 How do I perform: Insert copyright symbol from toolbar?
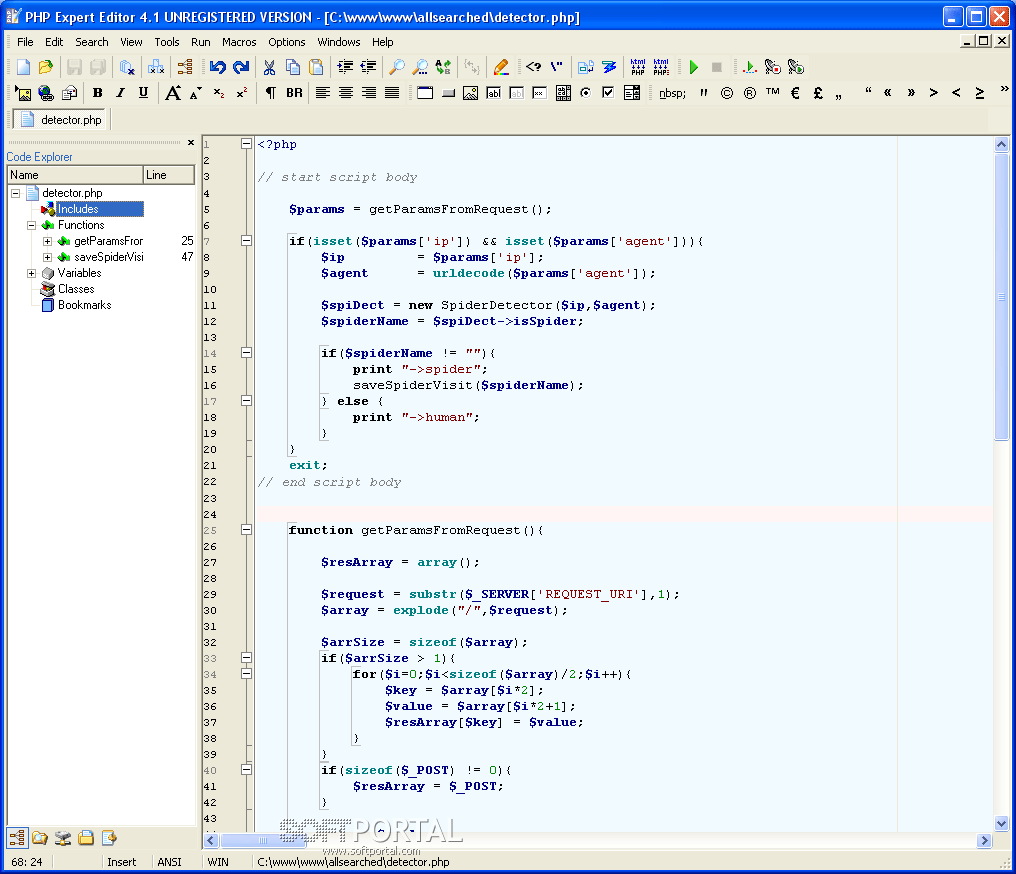[x=727, y=93]
